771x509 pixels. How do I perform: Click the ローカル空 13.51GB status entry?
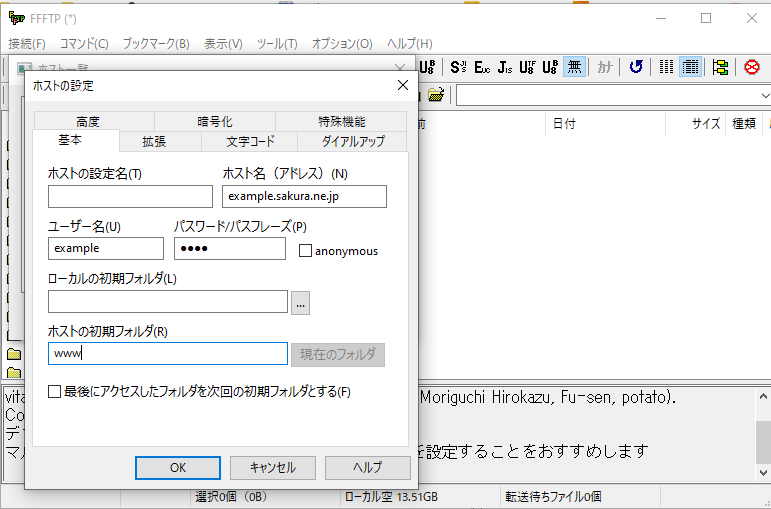tap(391, 497)
